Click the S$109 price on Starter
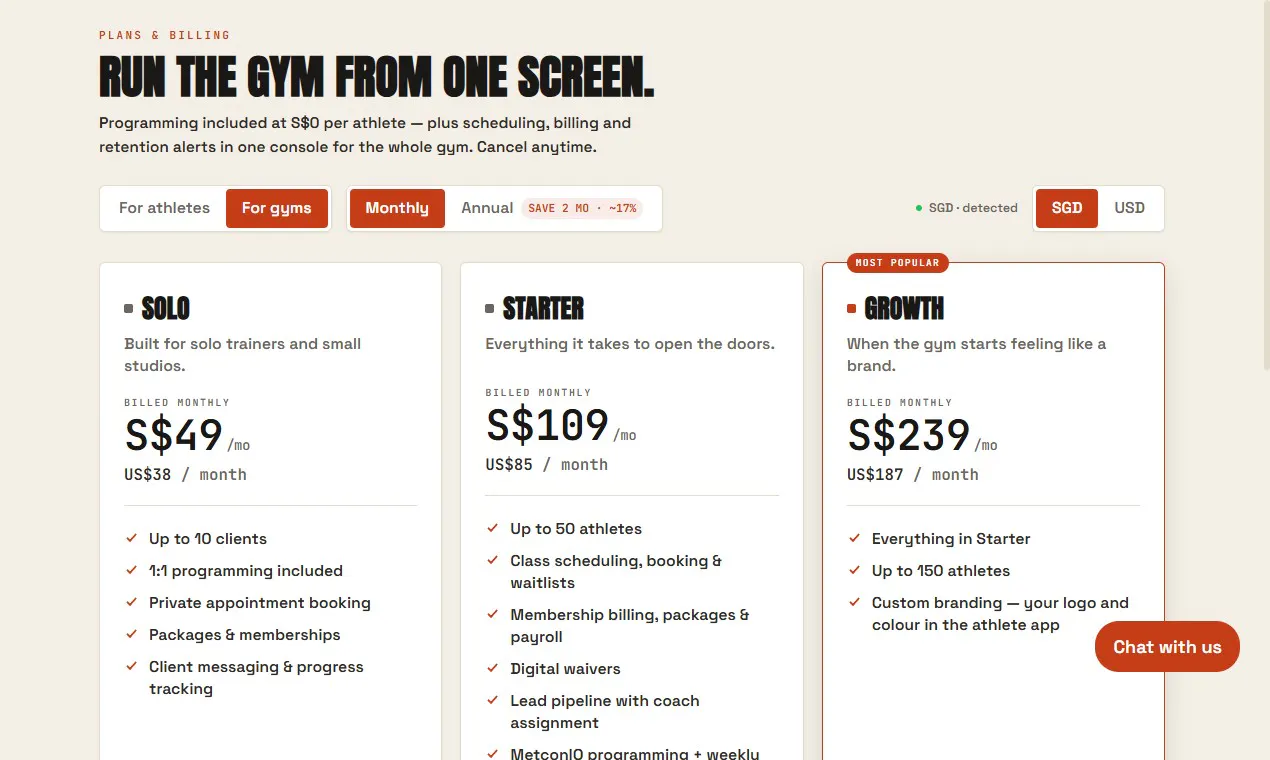The width and height of the screenshot is (1270, 760). point(547,425)
